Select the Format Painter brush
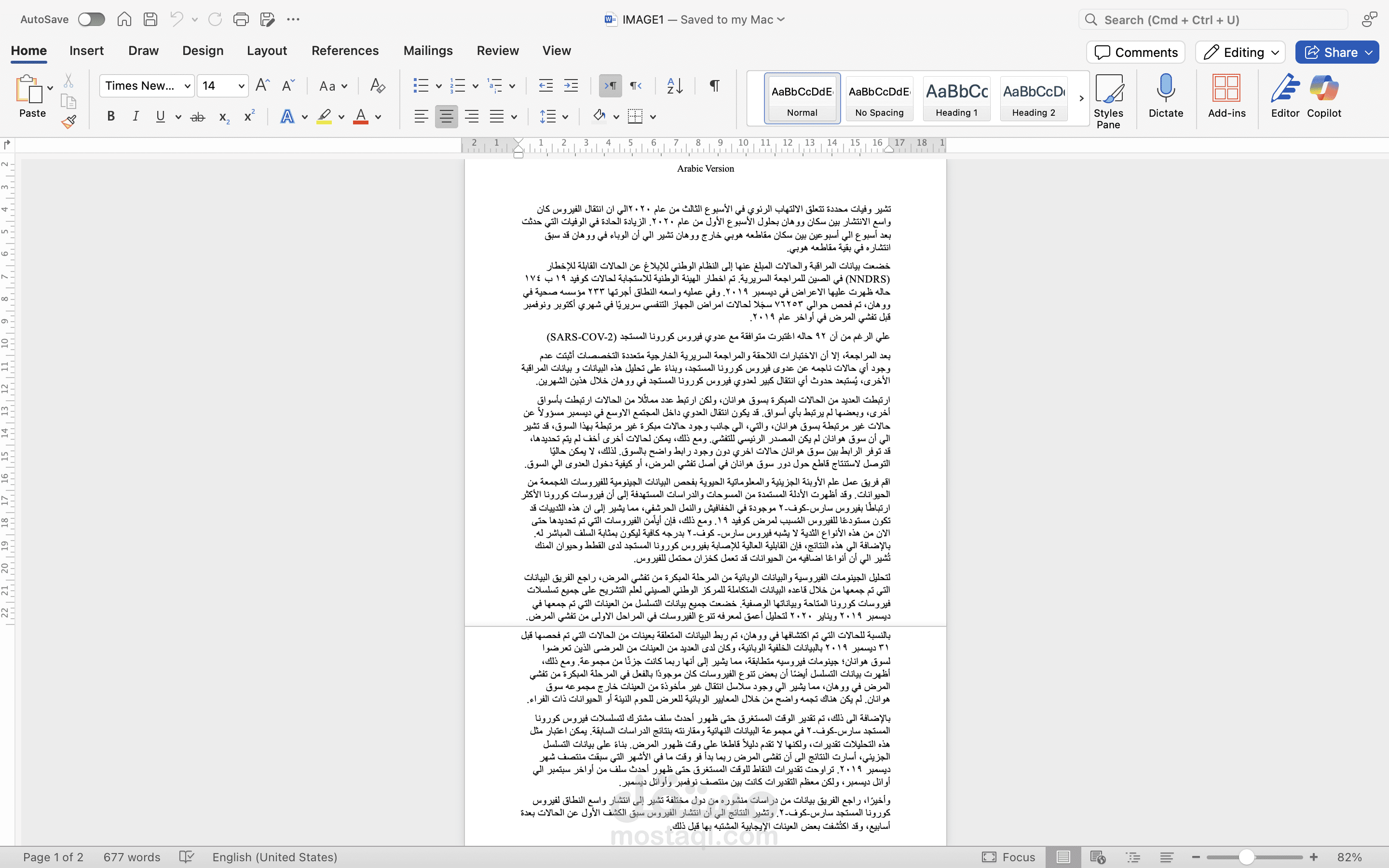1389x868 pixels. 68,122
